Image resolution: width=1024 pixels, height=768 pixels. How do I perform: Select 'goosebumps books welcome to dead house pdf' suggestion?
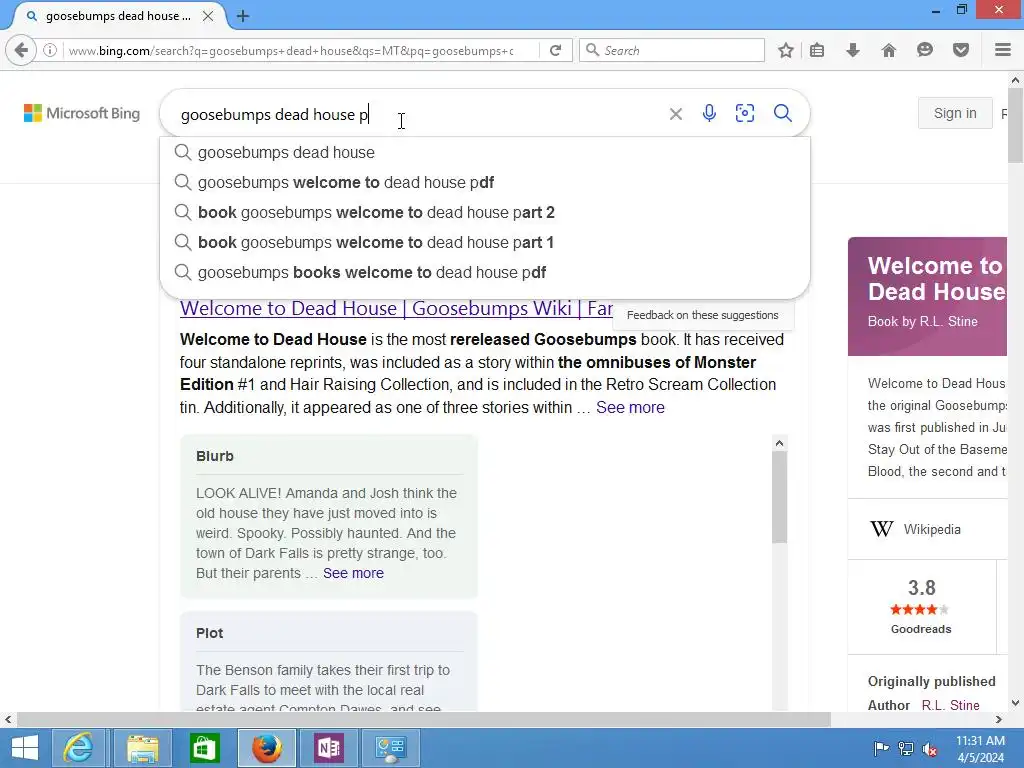(x=485, y=272)
